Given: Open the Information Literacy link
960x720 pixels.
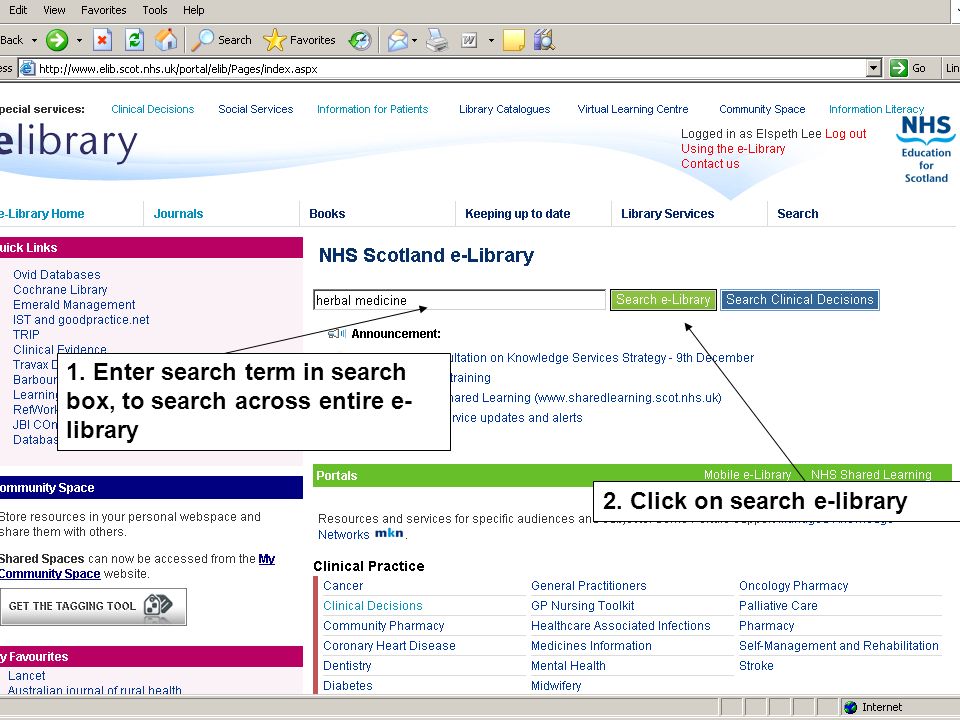Looking at the screenshot, I should pos(876,109).
